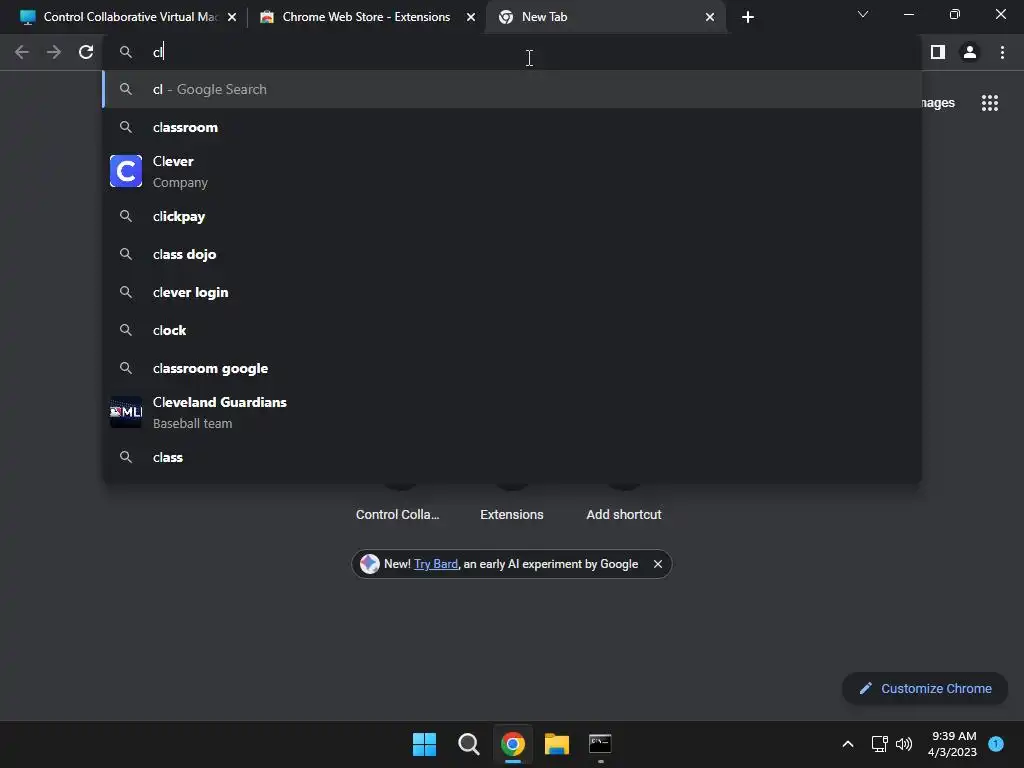Open the Google apps grid
The width and height of the screenshot is (1024, 768).
coord(990,103)
